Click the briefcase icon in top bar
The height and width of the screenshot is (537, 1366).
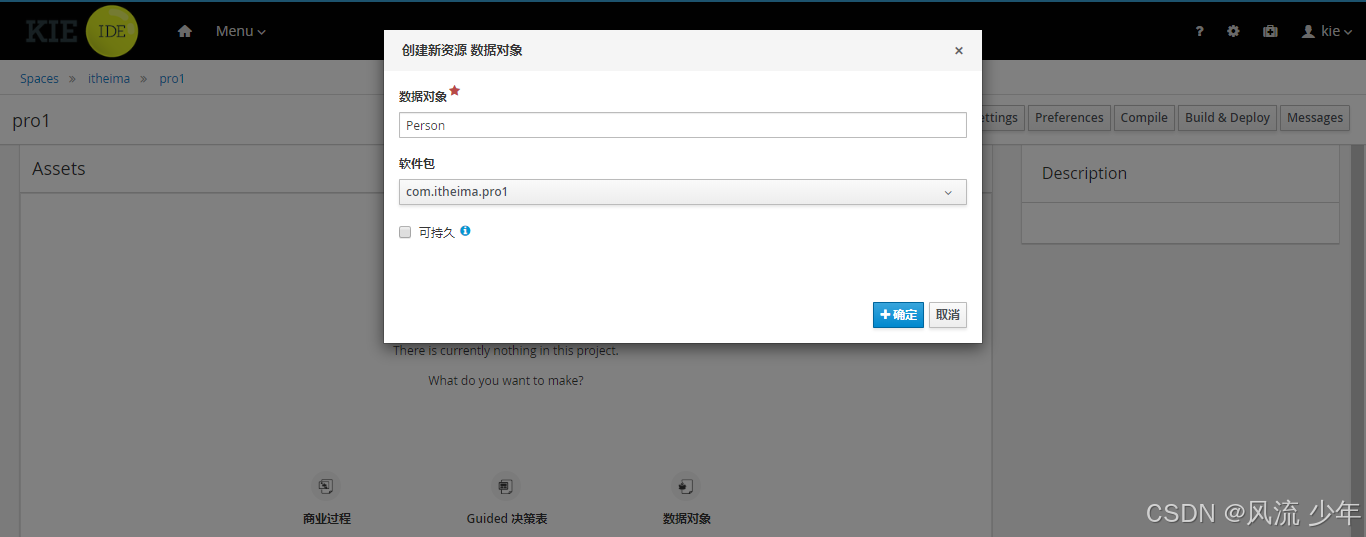(x=1270, y=31)
